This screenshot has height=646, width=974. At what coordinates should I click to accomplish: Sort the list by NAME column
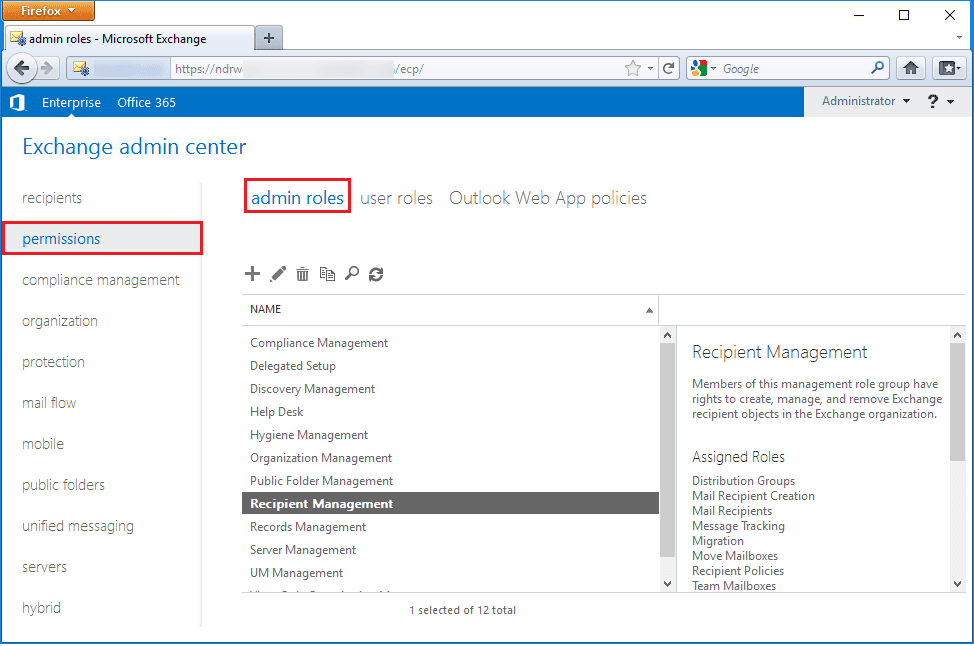[450, 309]
